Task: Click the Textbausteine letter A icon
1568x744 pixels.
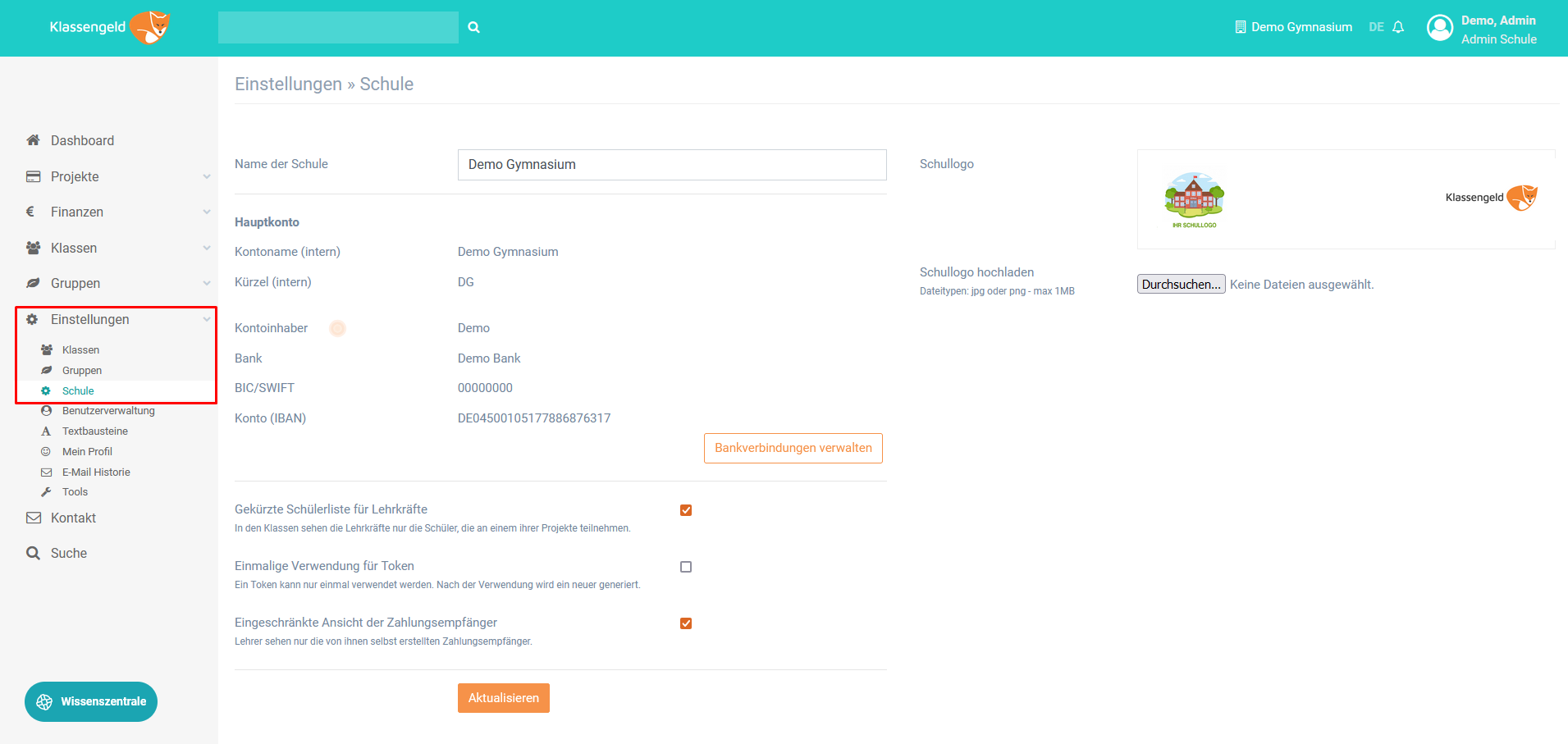Action: click(46, 431)
